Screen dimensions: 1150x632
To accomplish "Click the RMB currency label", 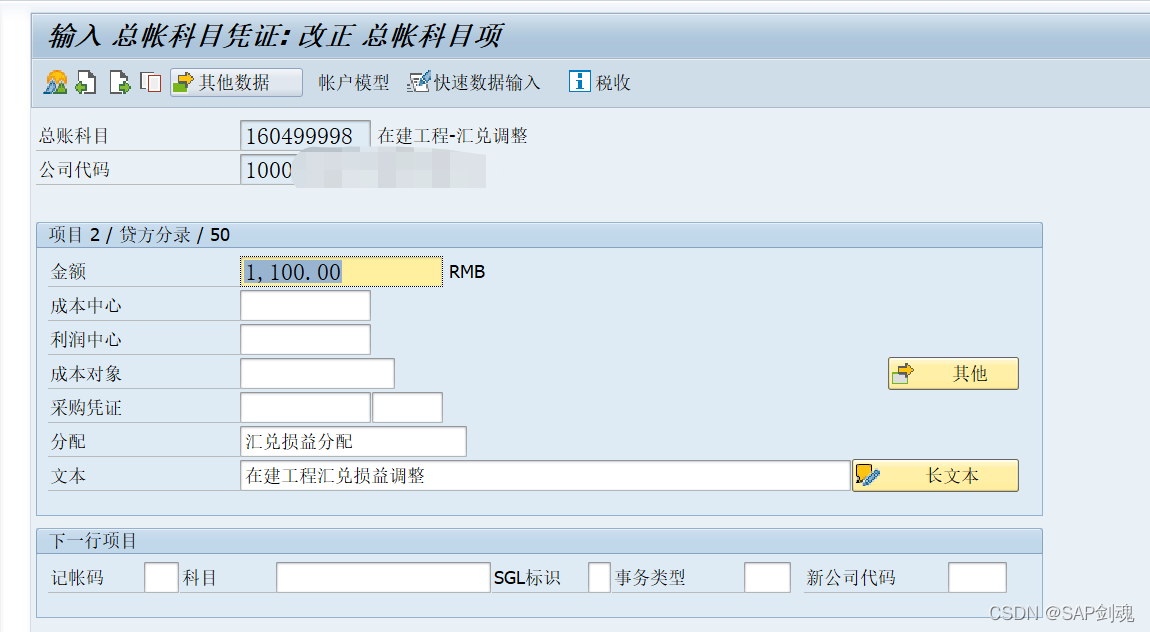I will [467, 272].
